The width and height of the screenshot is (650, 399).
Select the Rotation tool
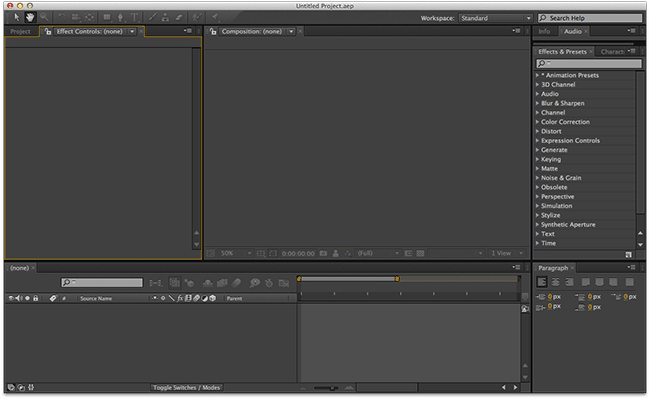(62, 17)
